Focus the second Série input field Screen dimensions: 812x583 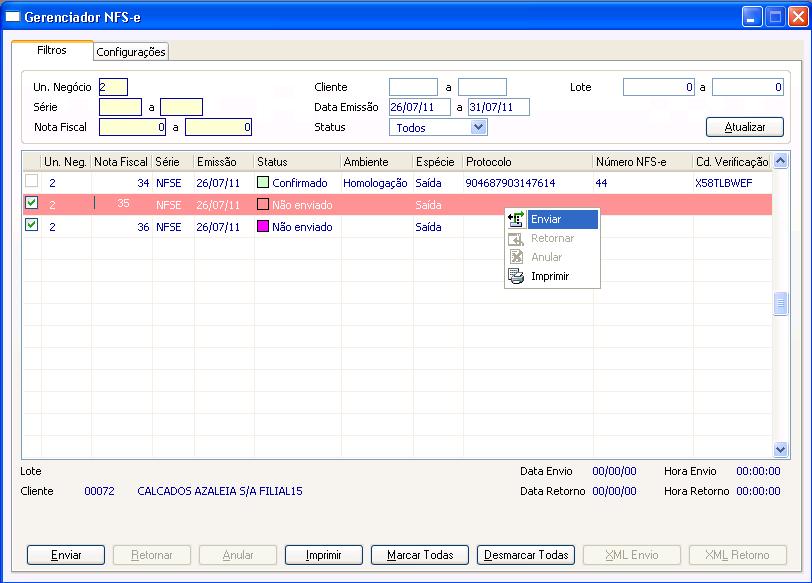pyautogui.click(x=181, y=107)
